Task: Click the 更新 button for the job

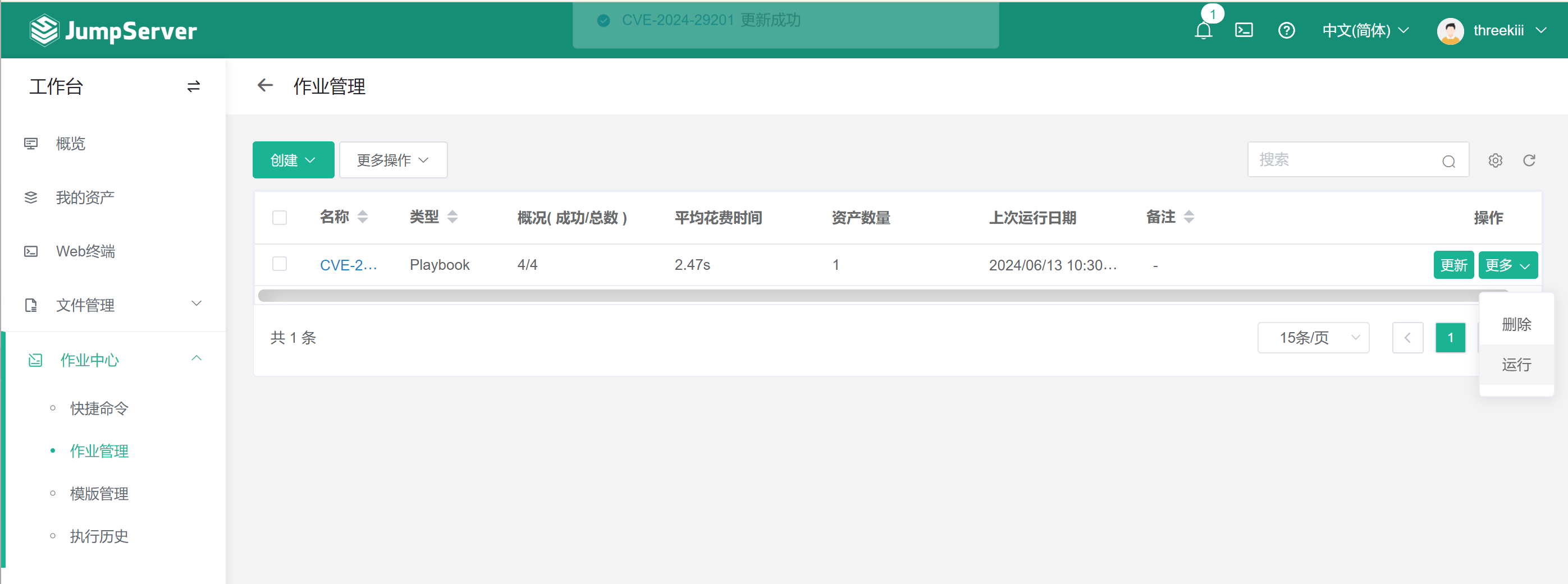Action: coord(1453,265)
